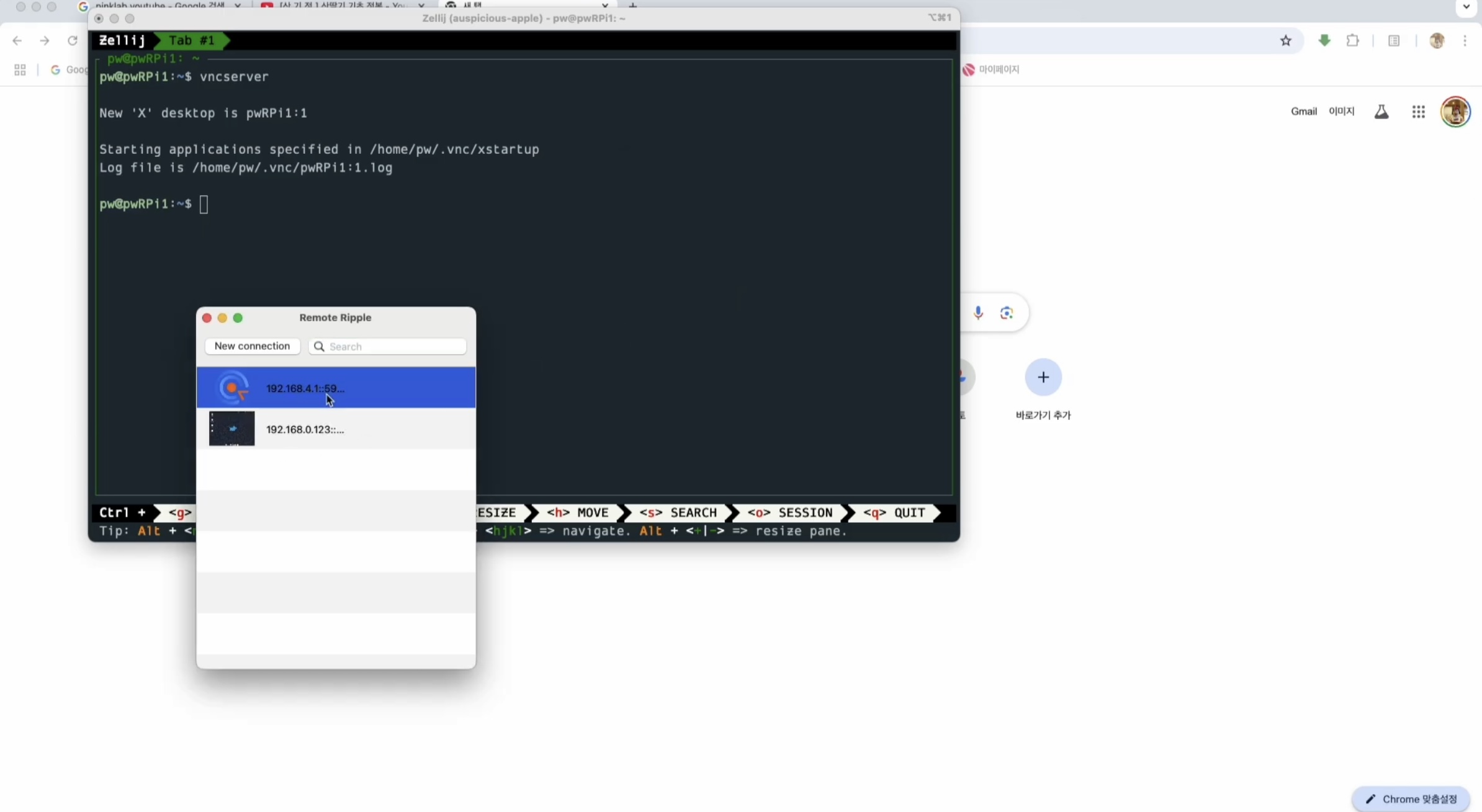Click the add shortcut plus icon

coord(1043,377)
